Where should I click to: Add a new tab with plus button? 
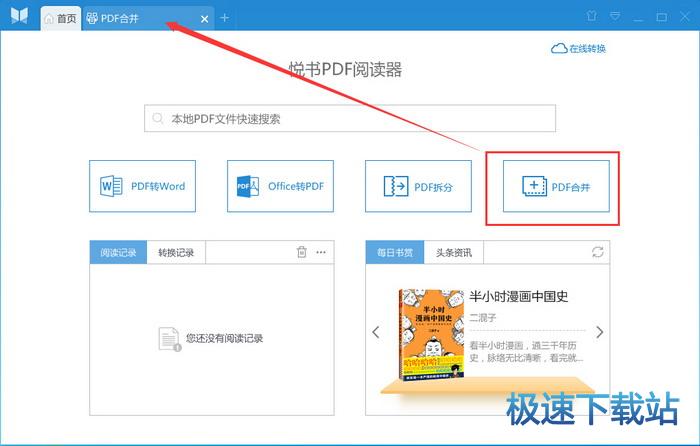(x=225, y=18)
